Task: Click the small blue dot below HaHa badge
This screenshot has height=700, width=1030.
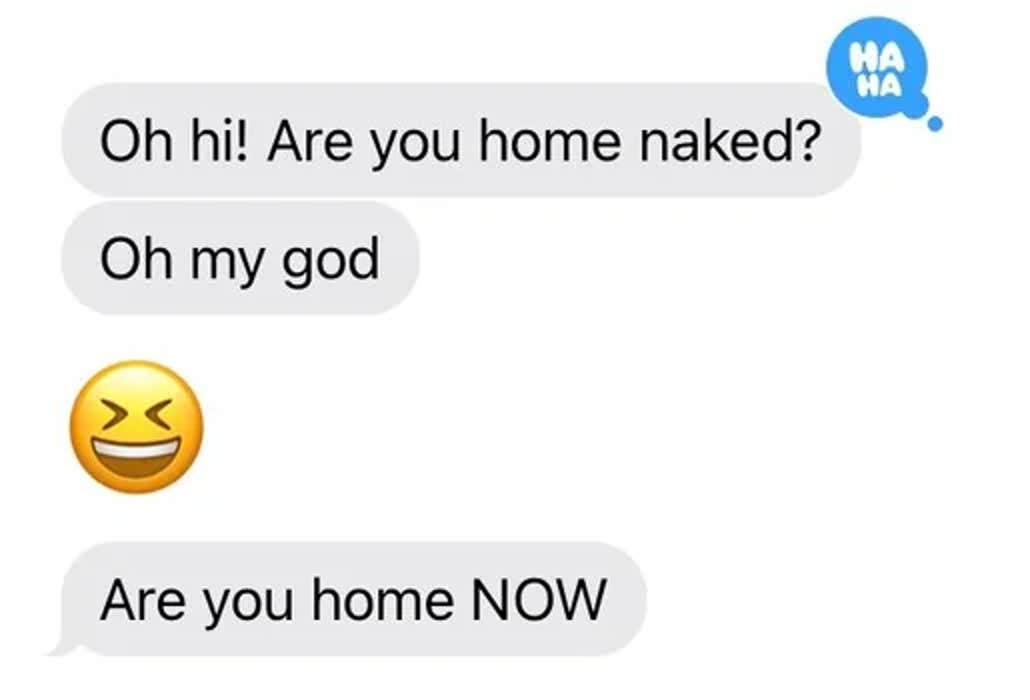Action: pos(935,123)
